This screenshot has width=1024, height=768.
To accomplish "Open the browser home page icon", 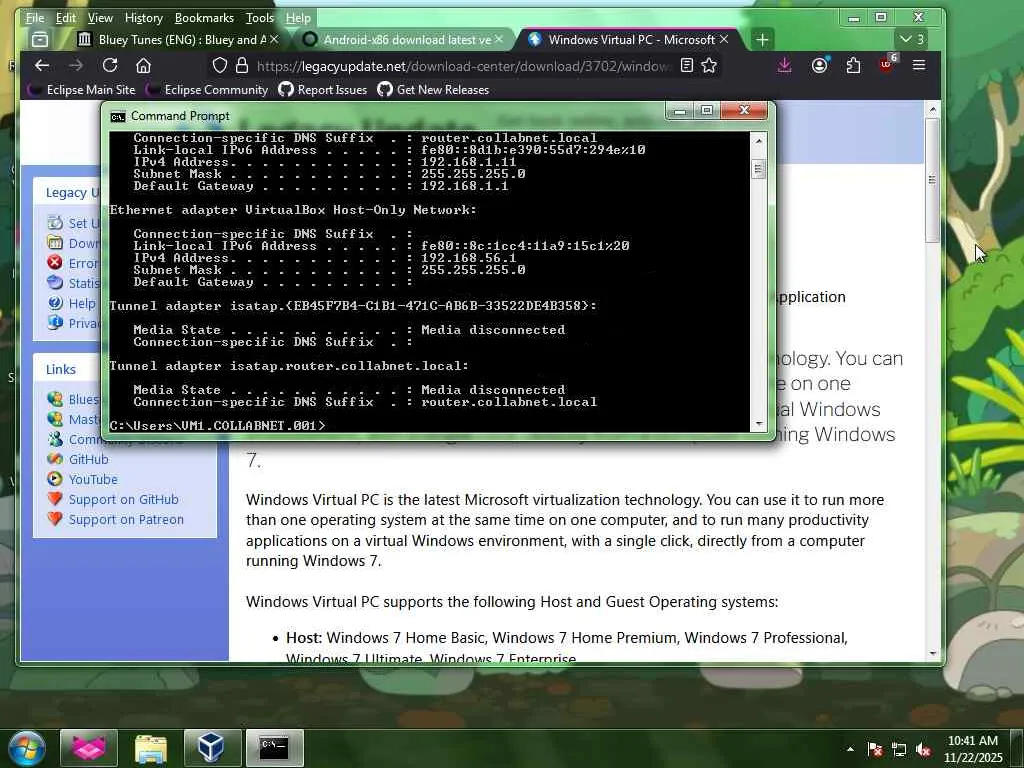I will click(144, 65).
